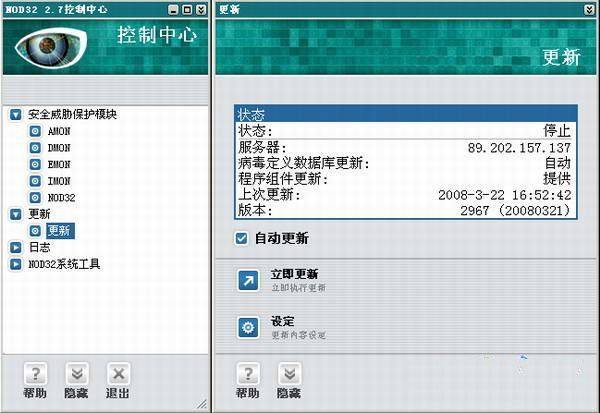Minimize the NOD32 control center window

(x=173, y=10)
